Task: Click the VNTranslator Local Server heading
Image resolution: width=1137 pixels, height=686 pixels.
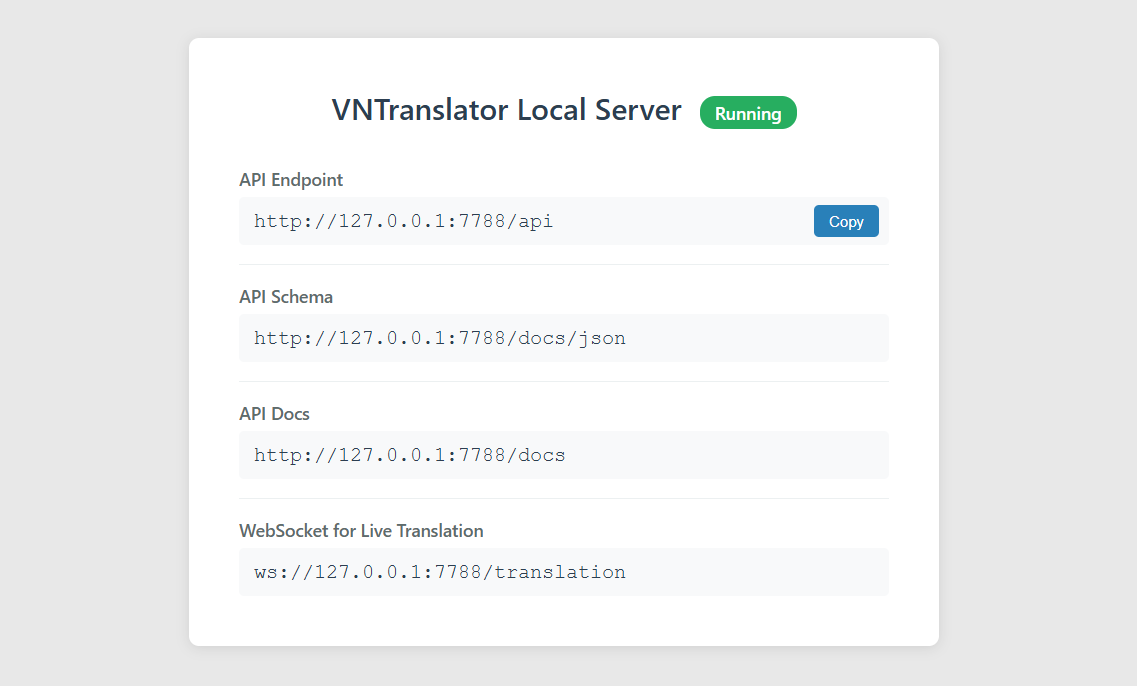Action: 506,111
